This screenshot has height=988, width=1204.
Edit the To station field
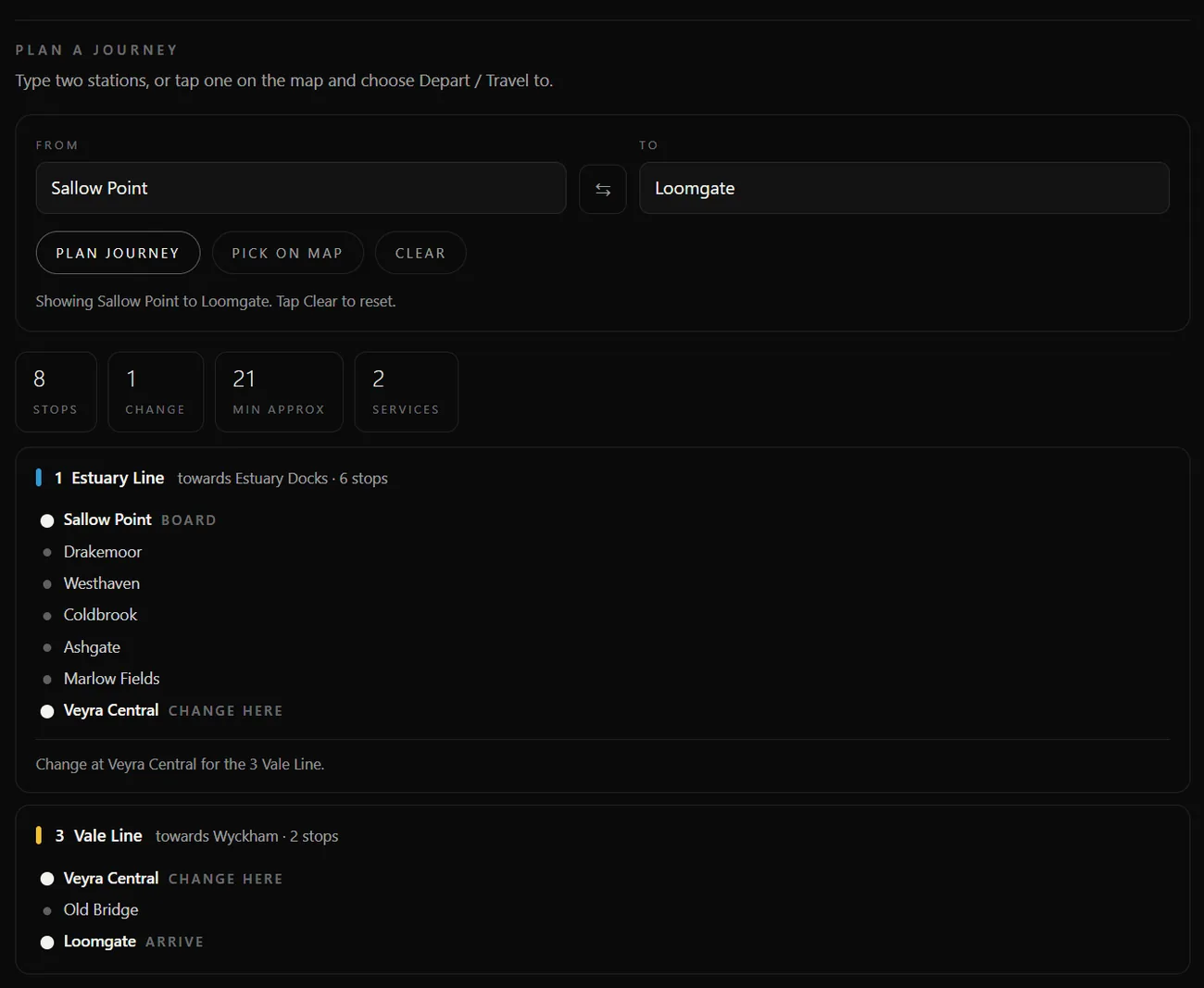point(904,188)
